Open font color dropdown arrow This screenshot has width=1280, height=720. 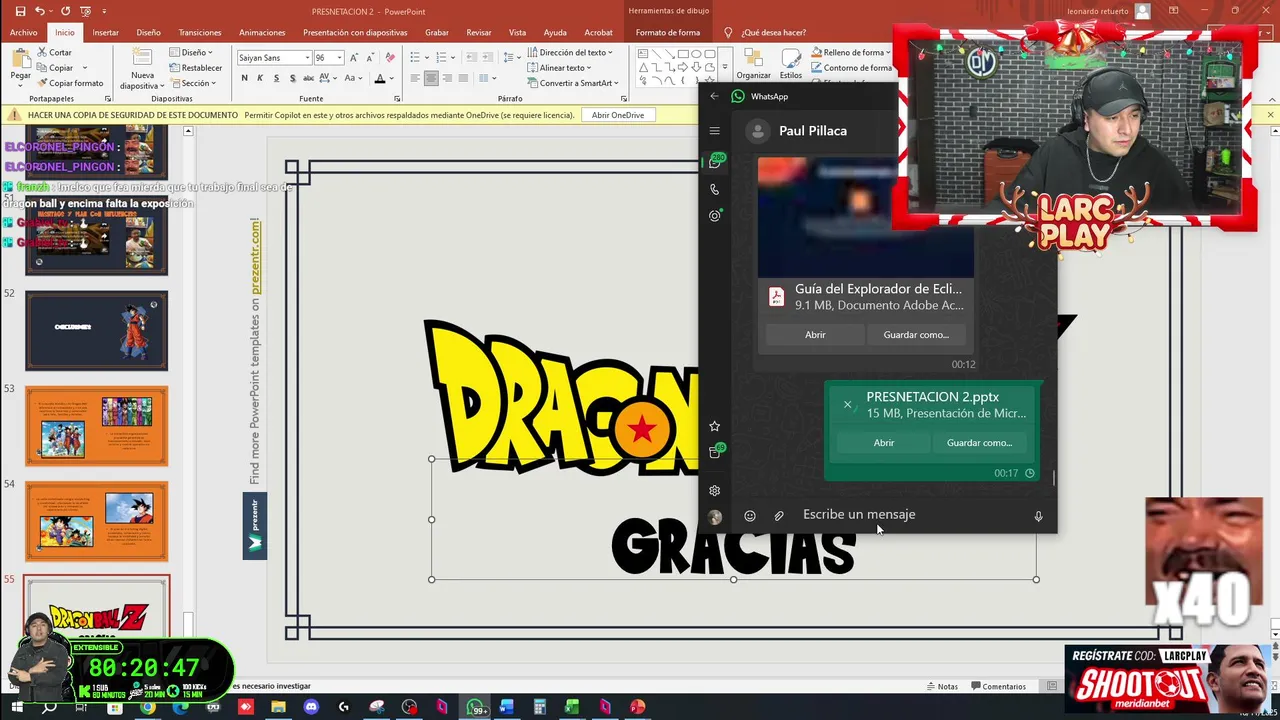click(x=392, y=78)
